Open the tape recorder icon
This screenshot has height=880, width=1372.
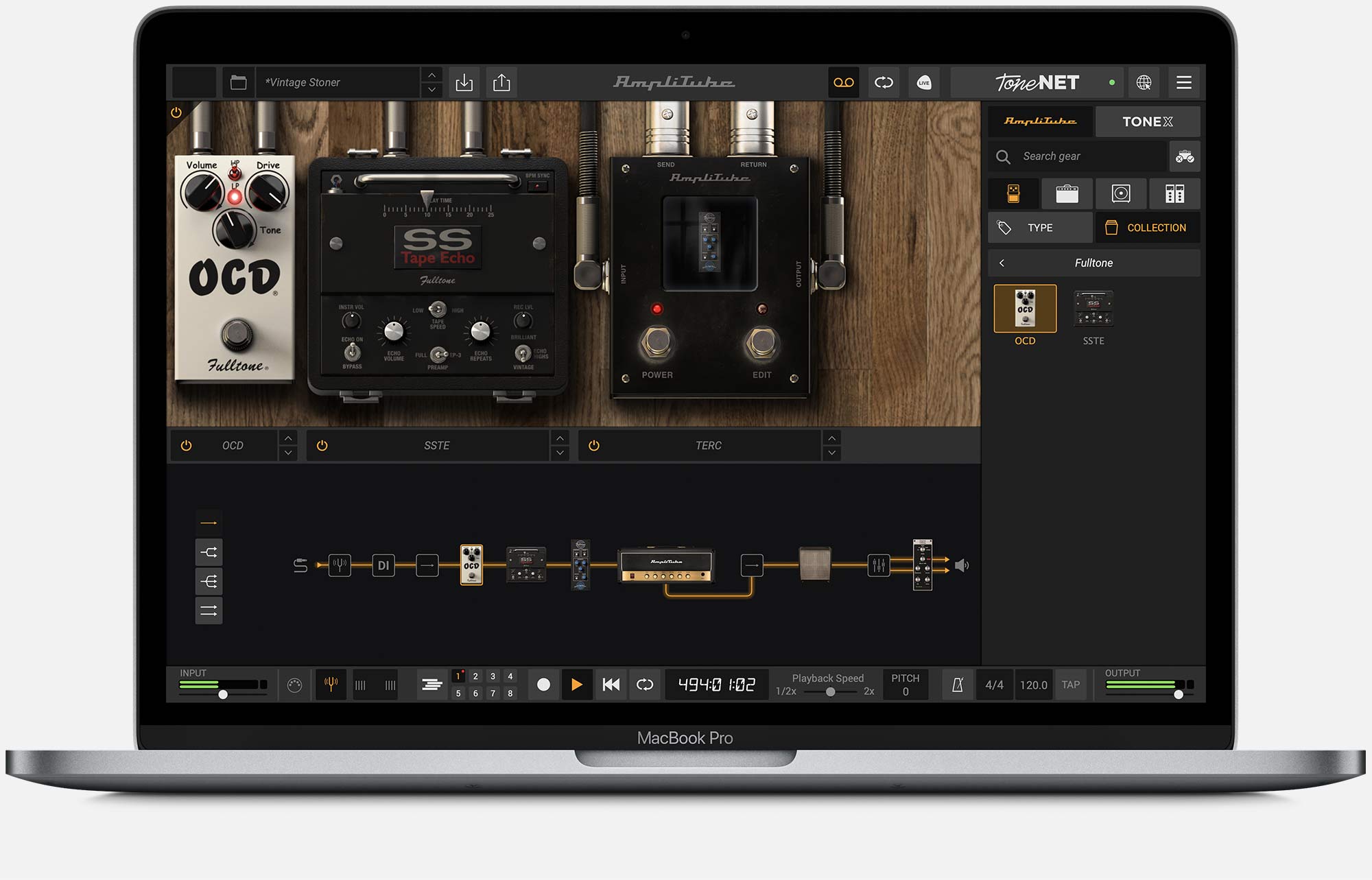coord(843,82)
